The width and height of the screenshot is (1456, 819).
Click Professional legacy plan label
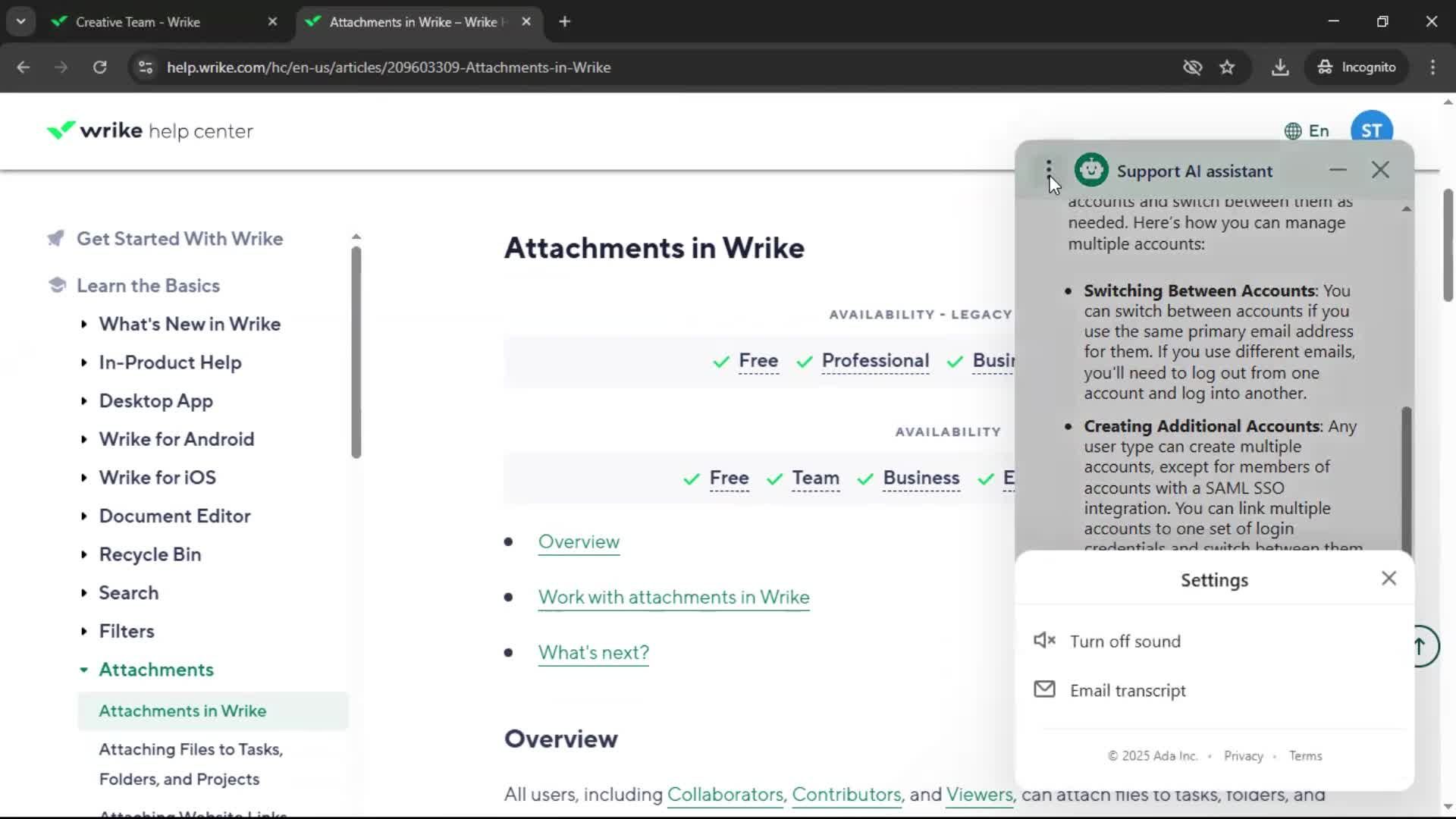(x=875, y=361)
